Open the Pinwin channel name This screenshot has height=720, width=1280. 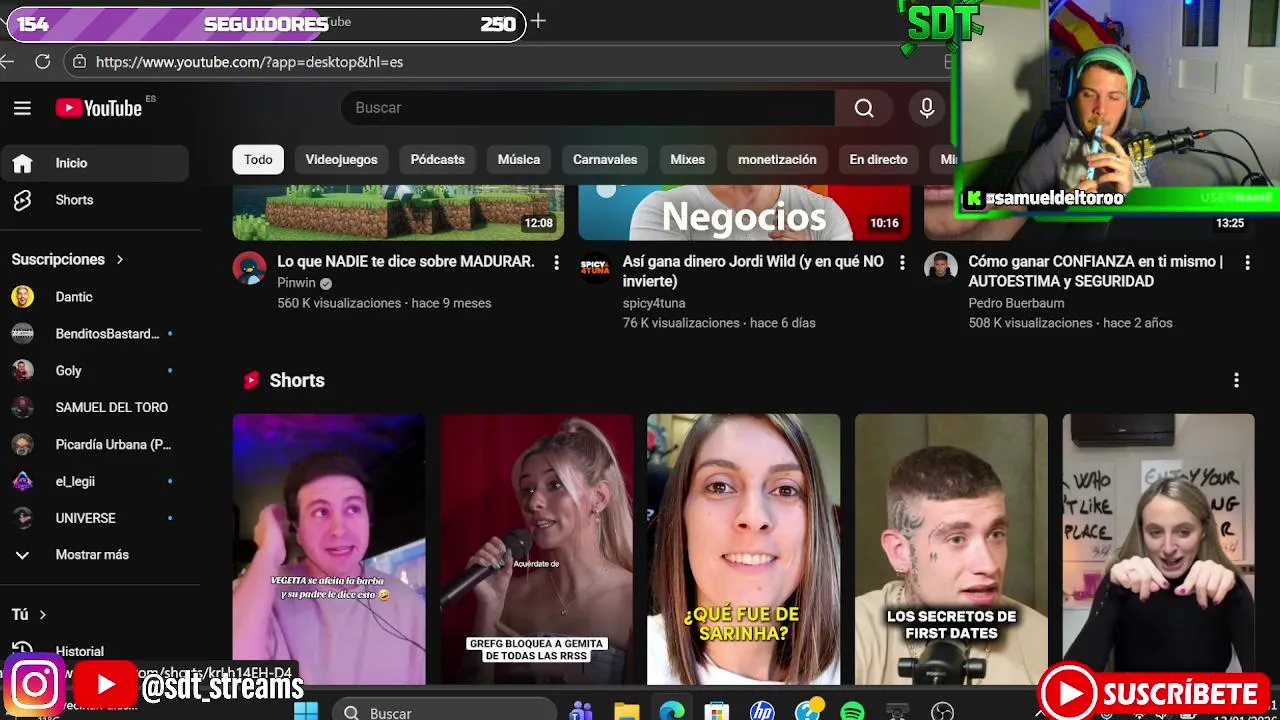click(296, 283)
